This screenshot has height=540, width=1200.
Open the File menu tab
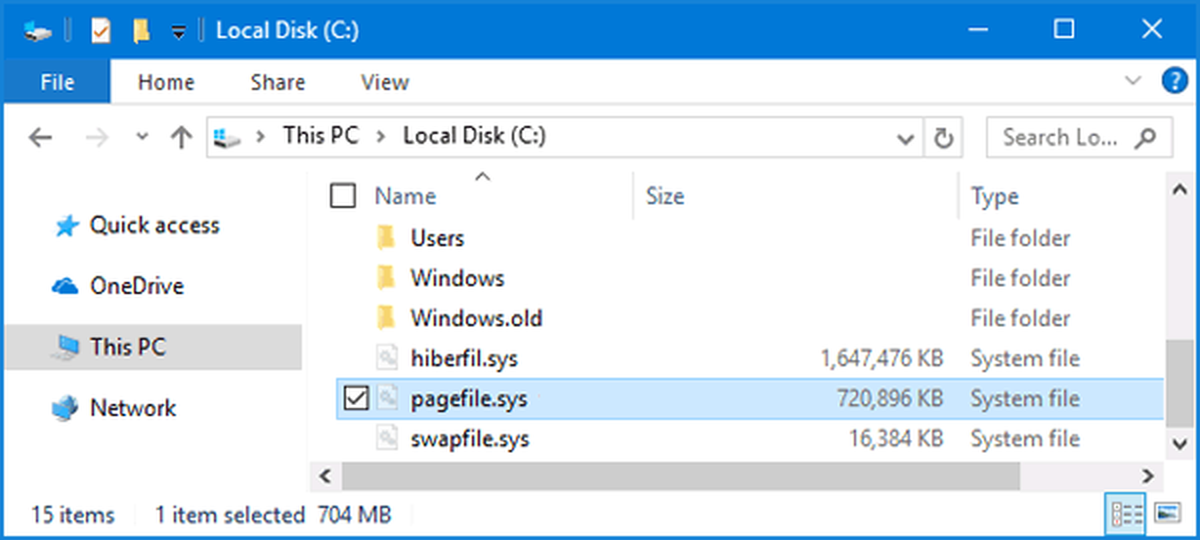click(x=58, y=83)
